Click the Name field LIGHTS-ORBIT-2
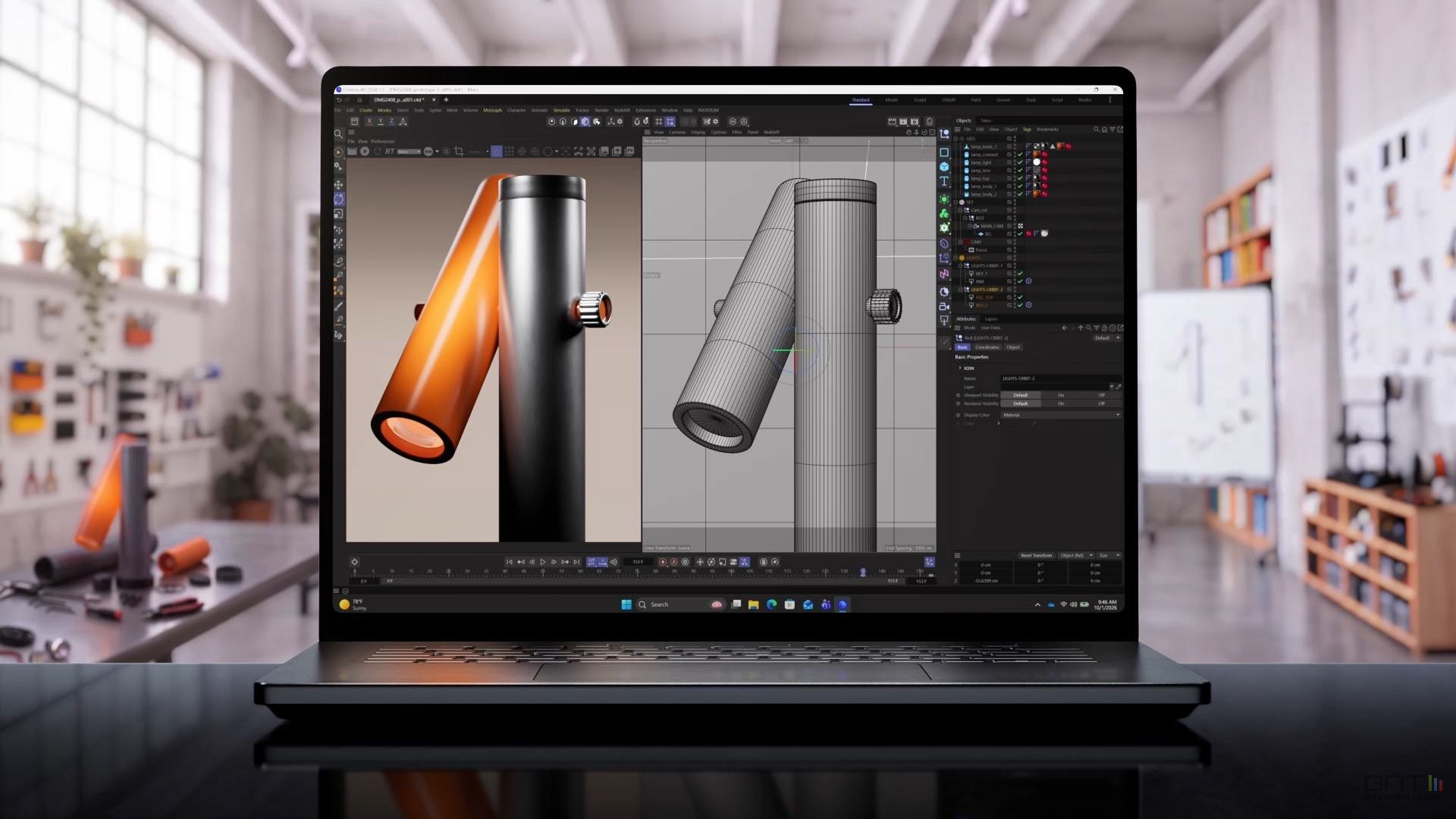Image resolution: width=1456 pixels, height=819 pixels. pos(1060,378)
